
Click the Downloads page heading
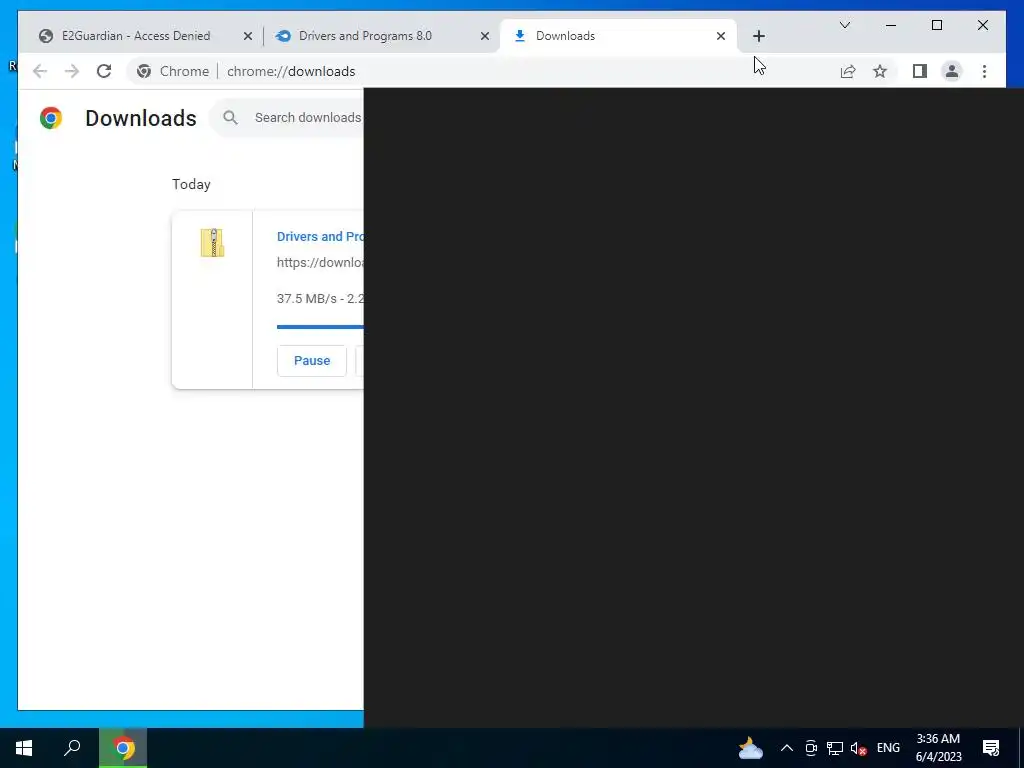(141, 118)
